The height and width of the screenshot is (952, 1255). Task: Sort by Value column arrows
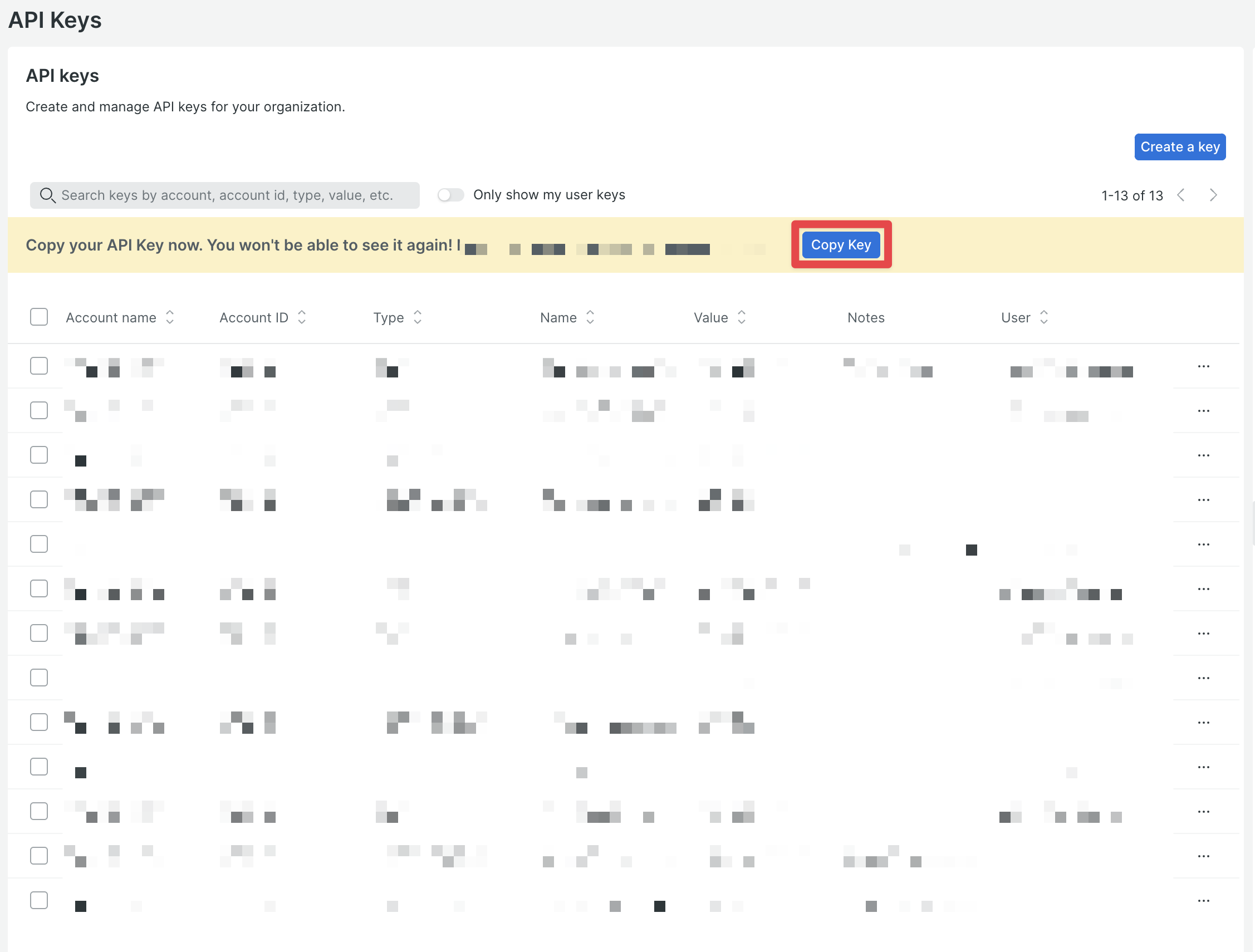point(742,317)
